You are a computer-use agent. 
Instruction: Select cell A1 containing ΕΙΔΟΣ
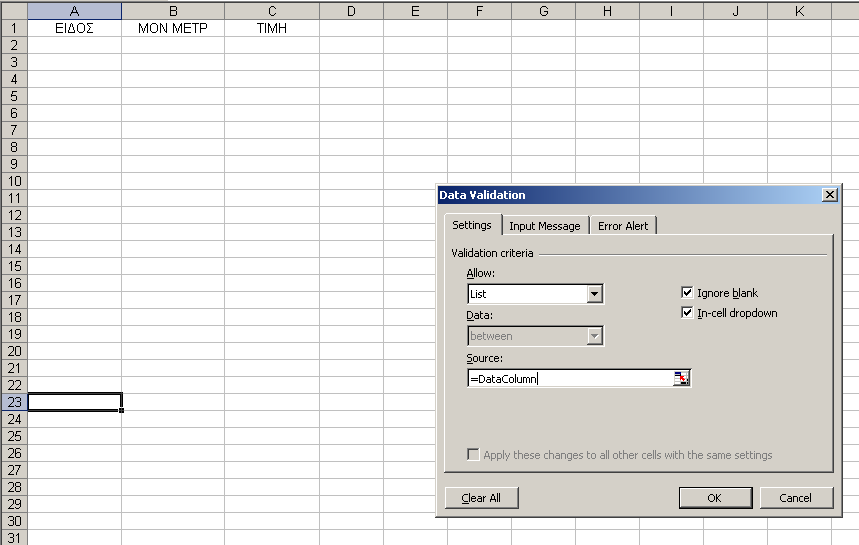pyautogui.click(x=74, y=29)
